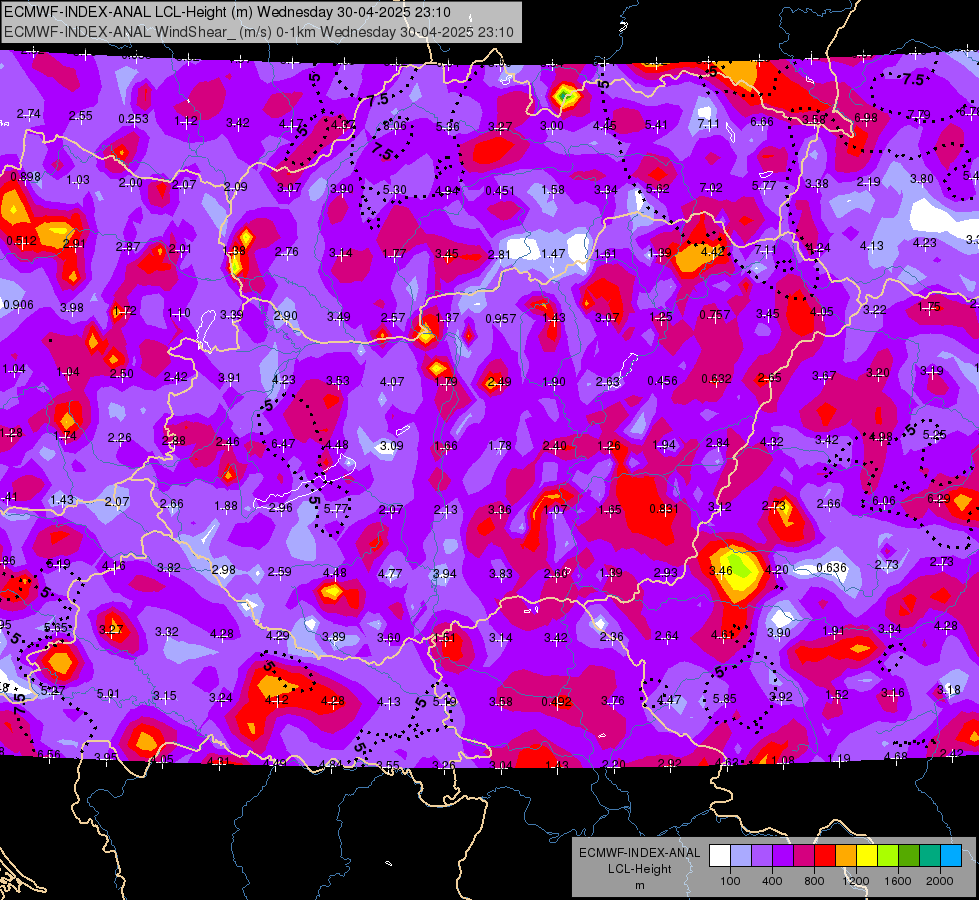Click the wind shear value 0.757
Screen dimensions: 979x900
click(x=715, y=314)
